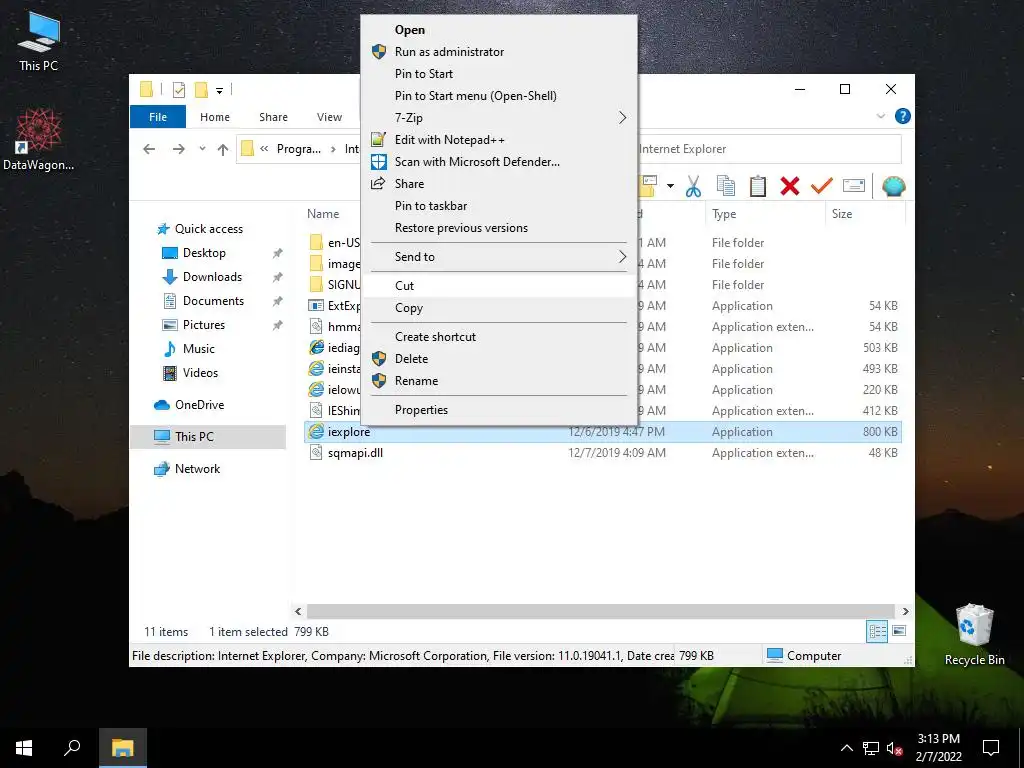Expand the ribbon with the chevron
Image resolution: width=1024 pixels, height=768 pixels.
[880, 116]
